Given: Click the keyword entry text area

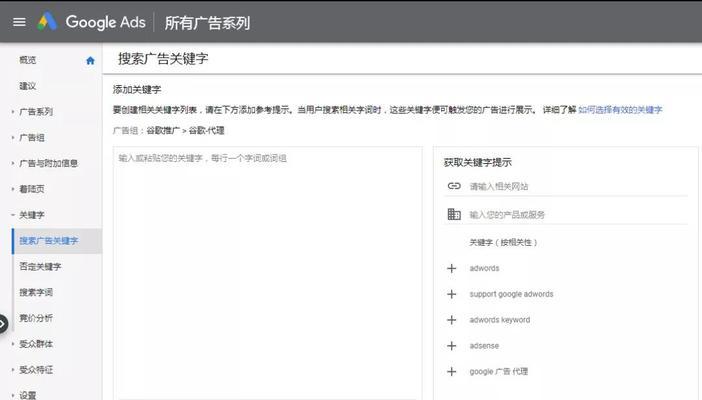Looking at the screenshot, I should click(x=268, y=272).
